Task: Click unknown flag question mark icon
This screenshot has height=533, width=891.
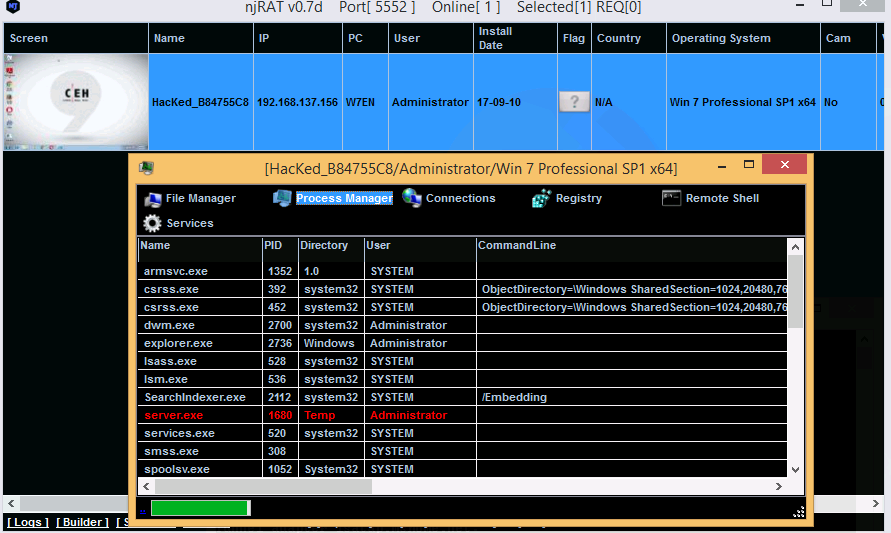Action: coord(574,102)
